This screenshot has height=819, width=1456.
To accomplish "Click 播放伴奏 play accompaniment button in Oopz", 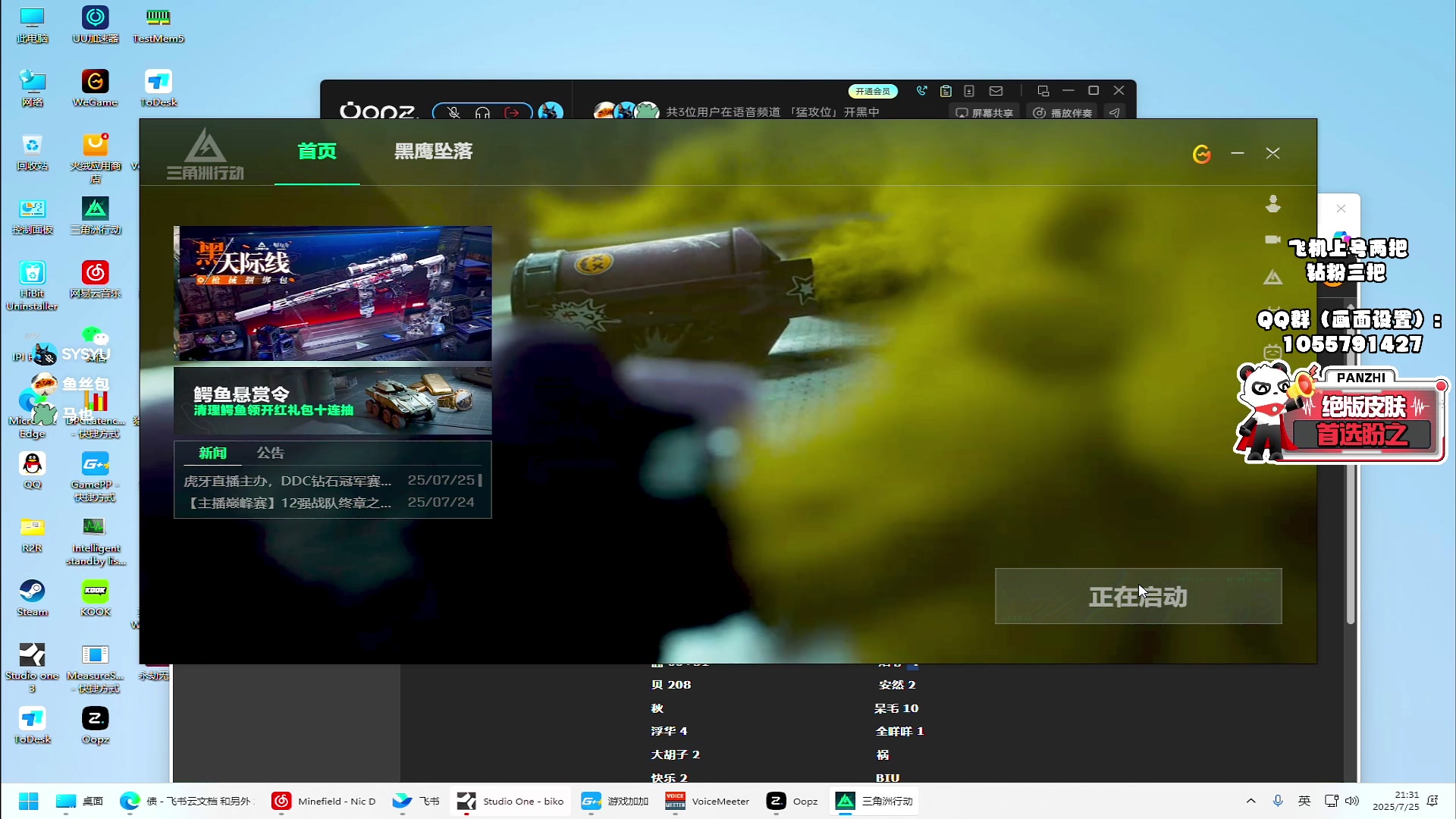I will click(x=1062, y=112).
